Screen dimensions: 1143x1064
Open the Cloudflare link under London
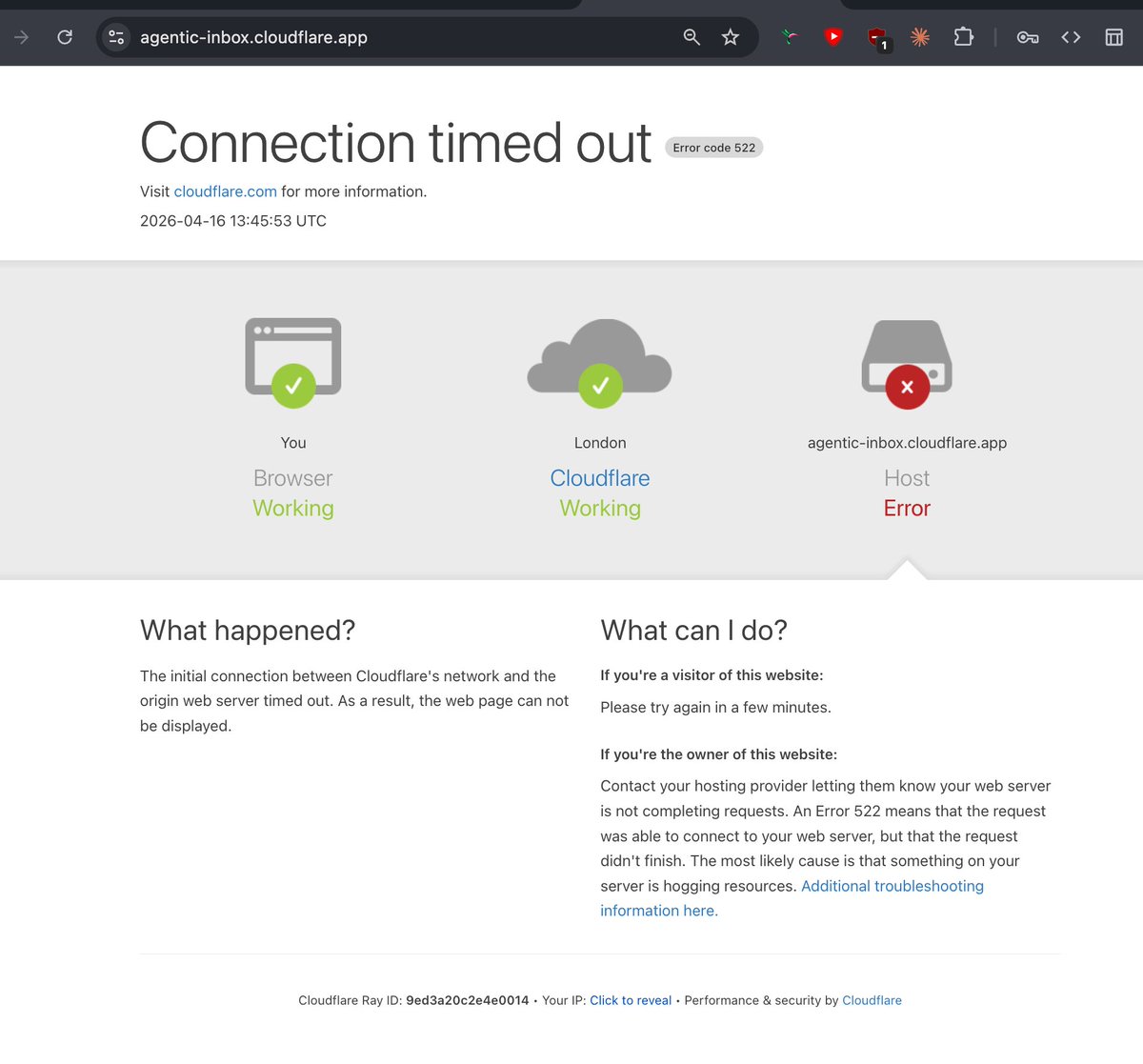[x=600, y=478]
